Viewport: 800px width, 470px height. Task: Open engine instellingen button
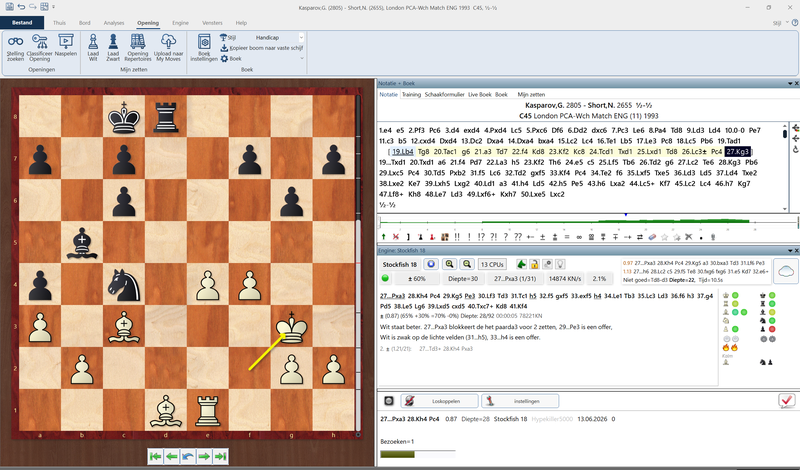[x=520, y=401]
